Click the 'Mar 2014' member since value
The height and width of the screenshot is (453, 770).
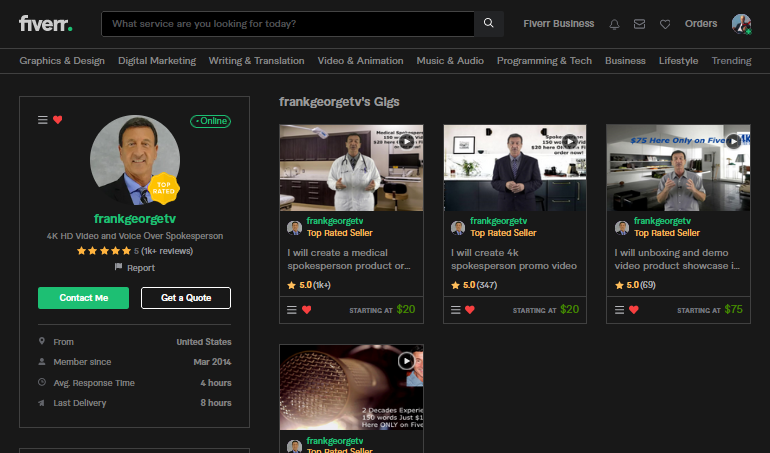pyautogui.click(x=212, y=362)
